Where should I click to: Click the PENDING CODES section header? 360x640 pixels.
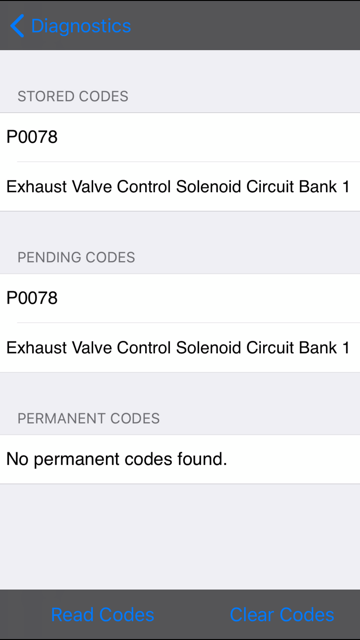coord(76,257)
